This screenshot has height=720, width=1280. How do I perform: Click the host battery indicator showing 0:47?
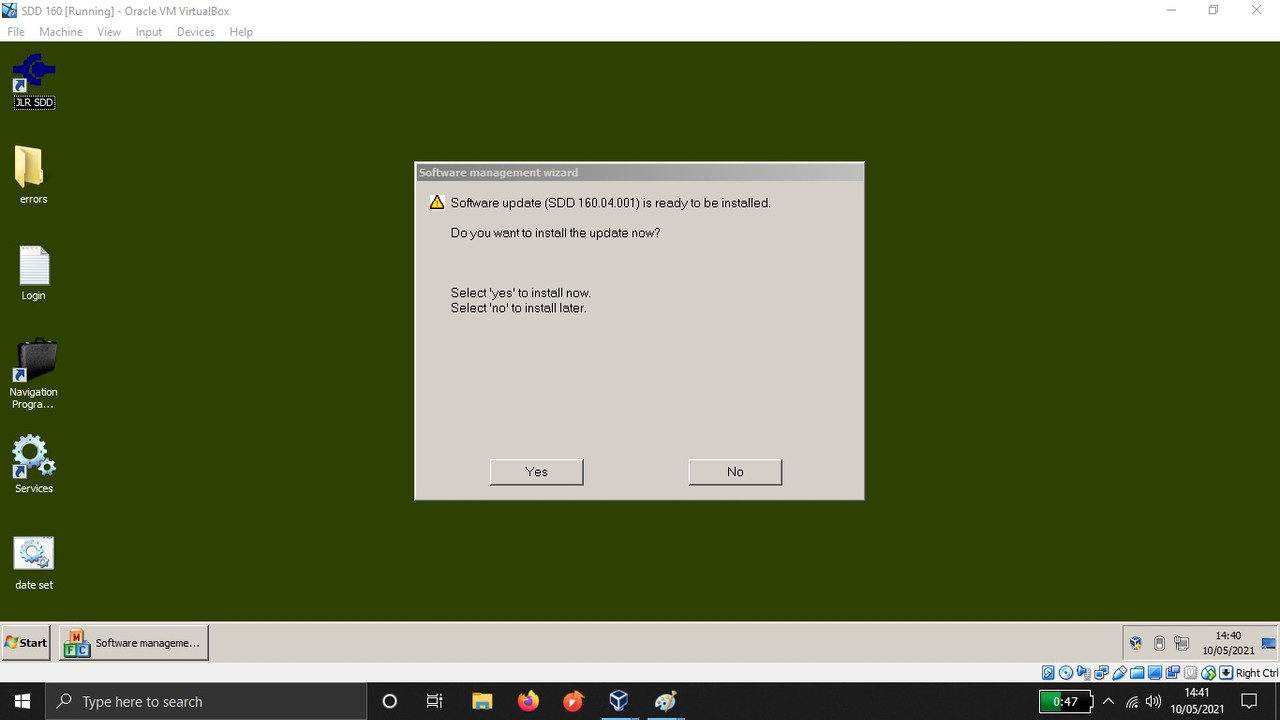(1065, 702)
